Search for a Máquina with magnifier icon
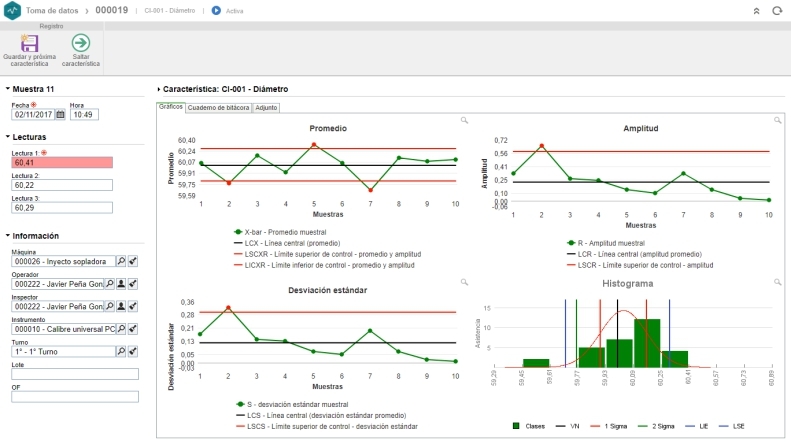Screen dimensions: 791x444 121,260
